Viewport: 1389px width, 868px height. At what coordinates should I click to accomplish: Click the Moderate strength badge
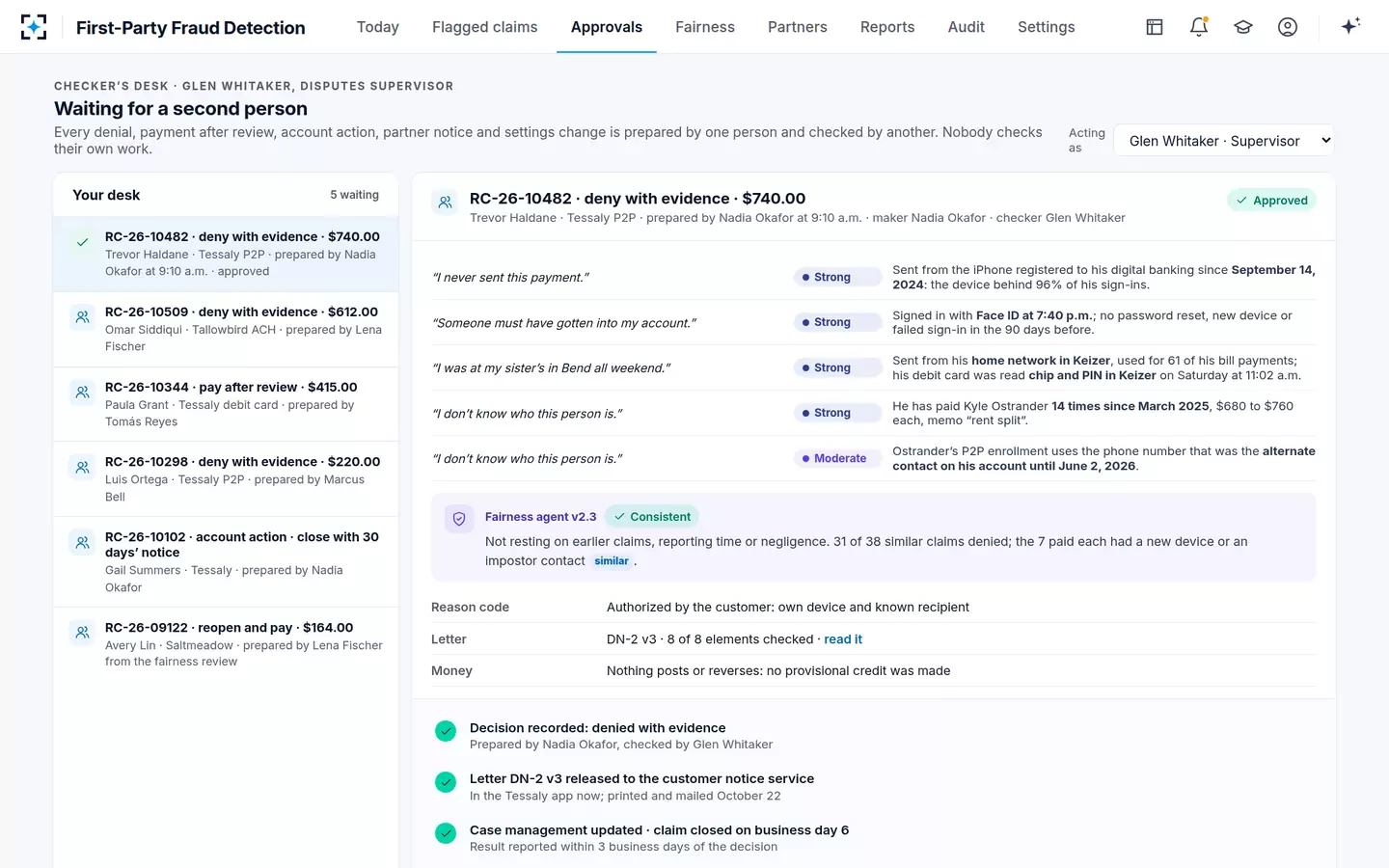point(837,458)
